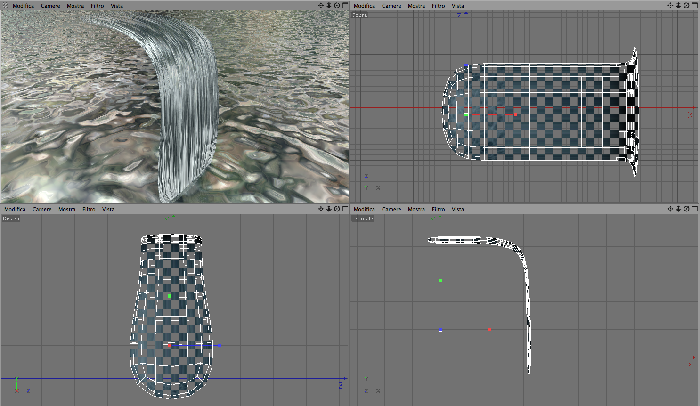Click the zoom-camera icon in the perspective viewport
The height and width of the screenshot is (406, 700).
point(329,5)
